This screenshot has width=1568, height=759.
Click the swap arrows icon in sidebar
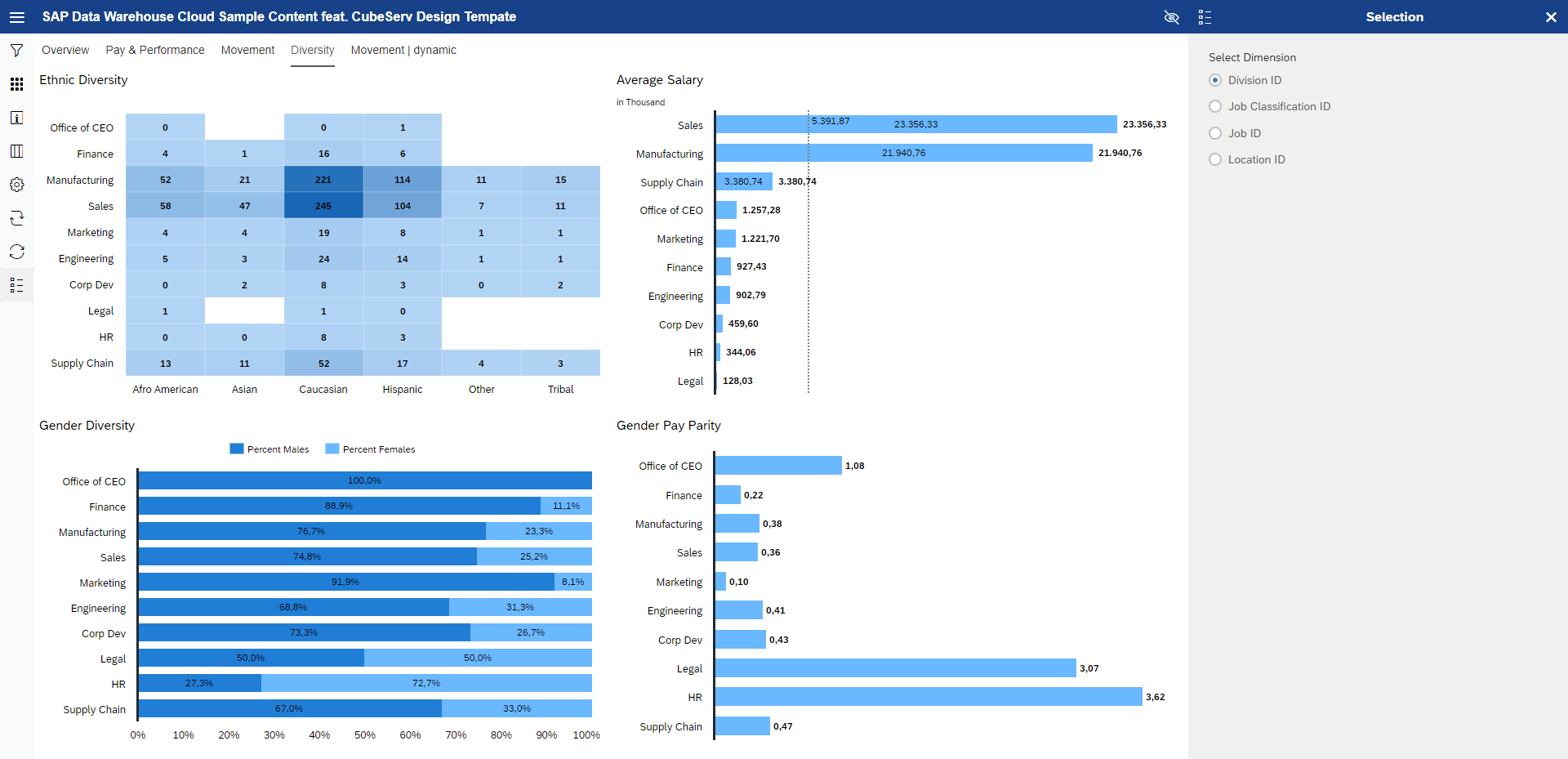coord(16,218)
